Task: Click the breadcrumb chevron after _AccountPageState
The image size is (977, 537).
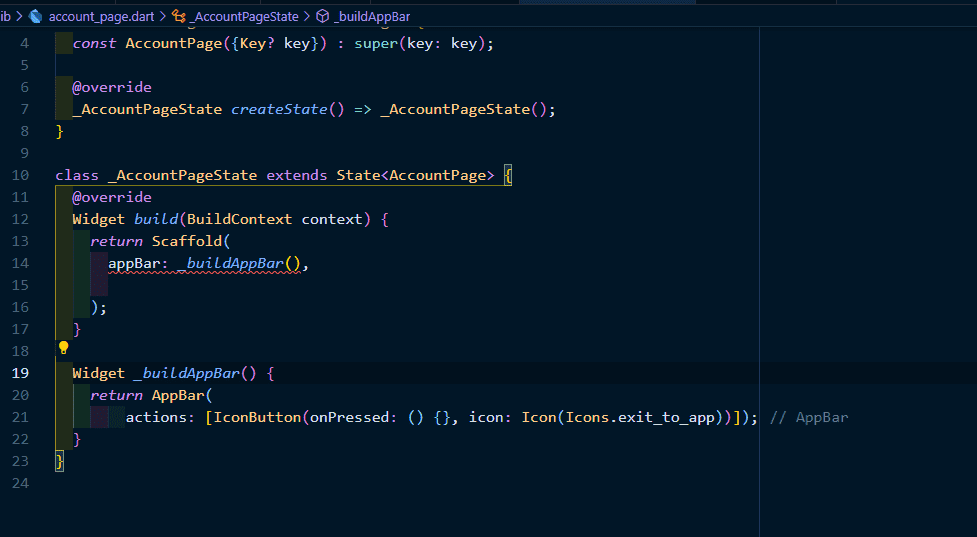Action: click(307, 16)
